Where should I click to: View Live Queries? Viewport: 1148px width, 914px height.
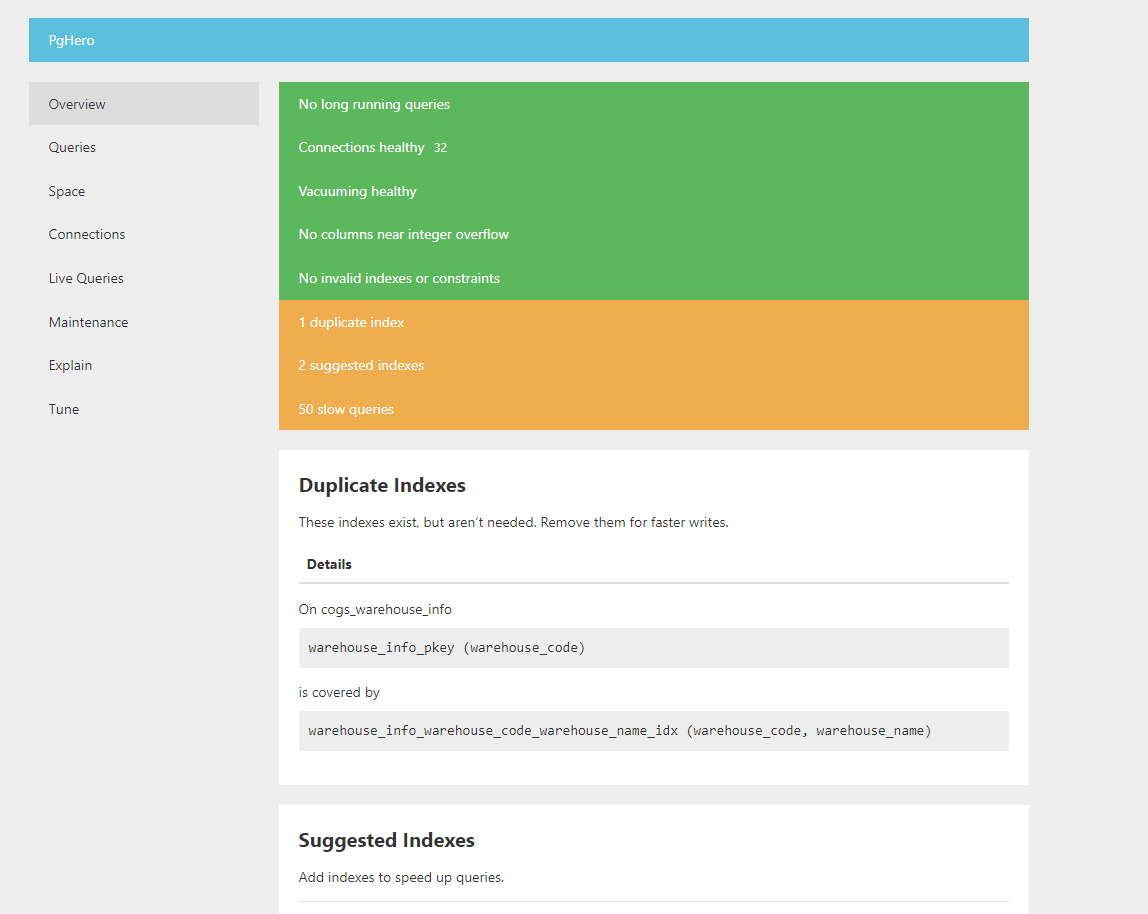(x=86, y=278)
